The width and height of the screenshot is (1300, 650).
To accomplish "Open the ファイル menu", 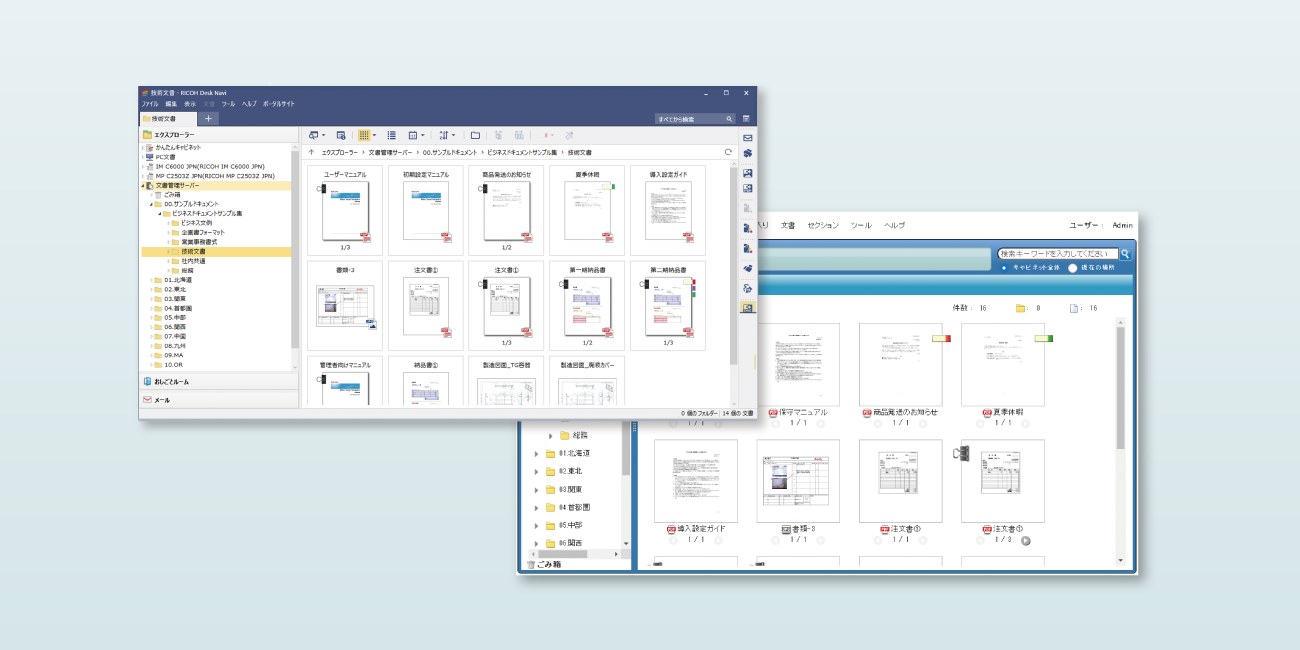I will [149, 104].
